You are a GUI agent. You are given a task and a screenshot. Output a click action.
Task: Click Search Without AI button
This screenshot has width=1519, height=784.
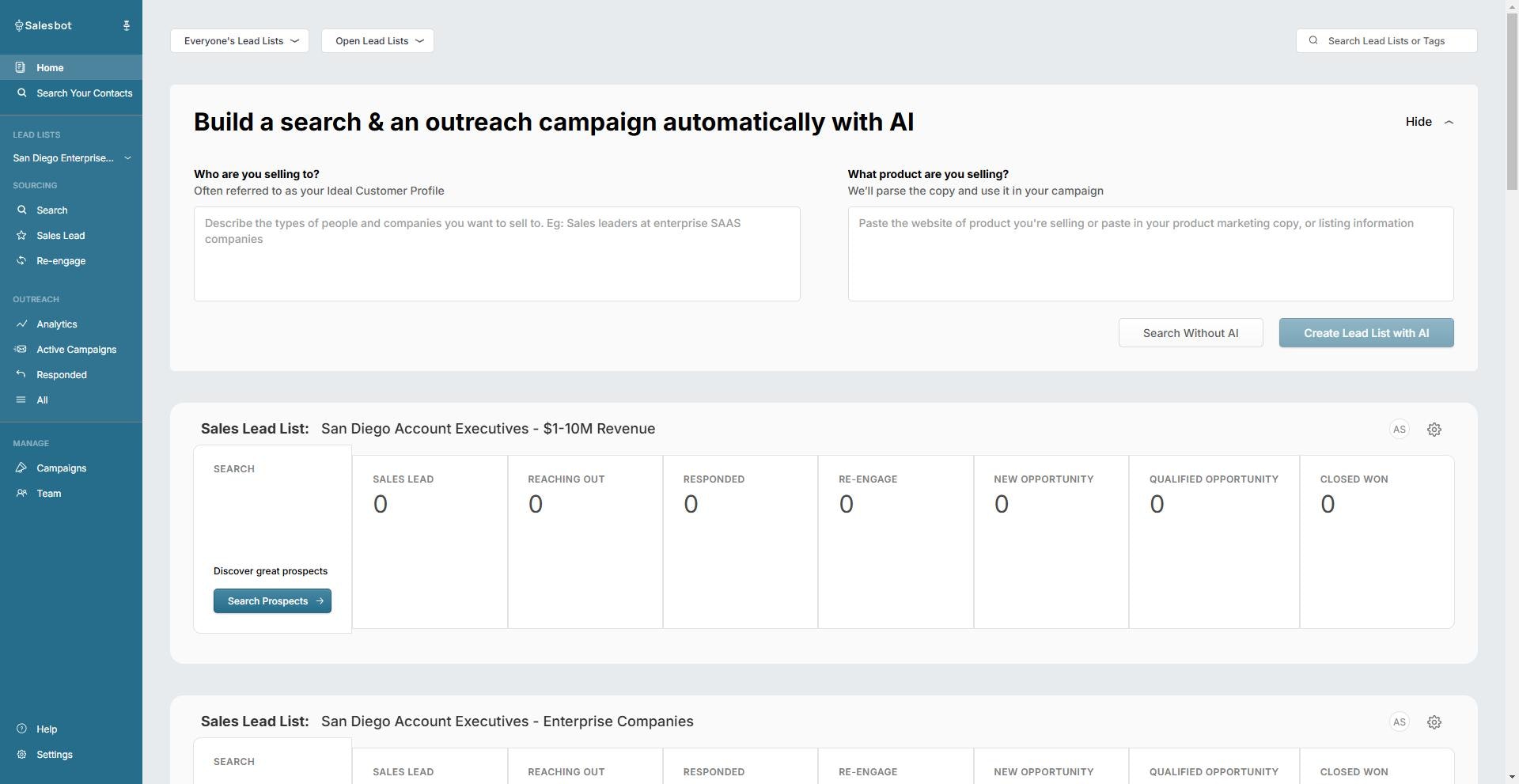pos(1190,333)
